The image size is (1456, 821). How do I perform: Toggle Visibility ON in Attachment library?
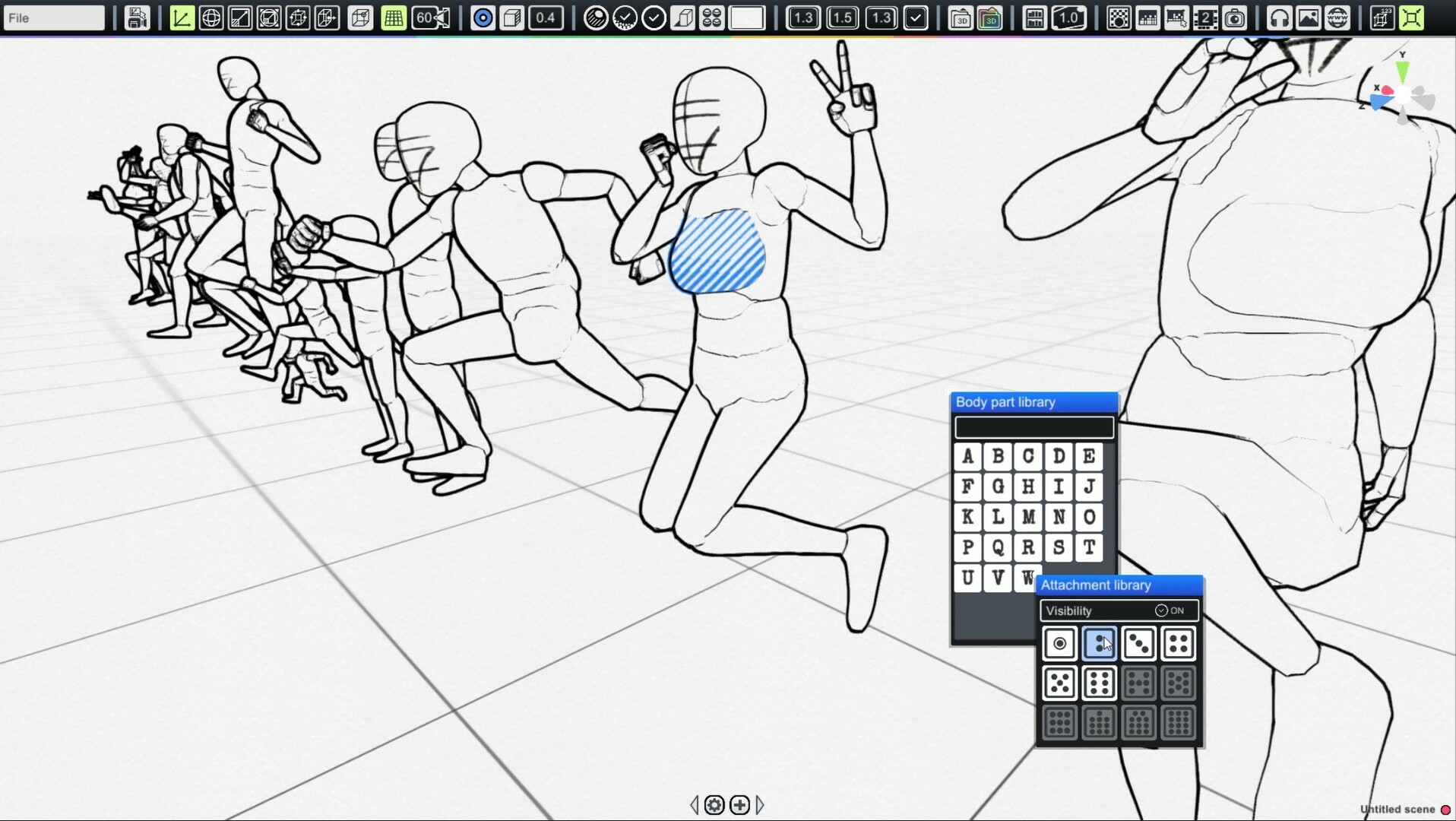pos(1169,610)
